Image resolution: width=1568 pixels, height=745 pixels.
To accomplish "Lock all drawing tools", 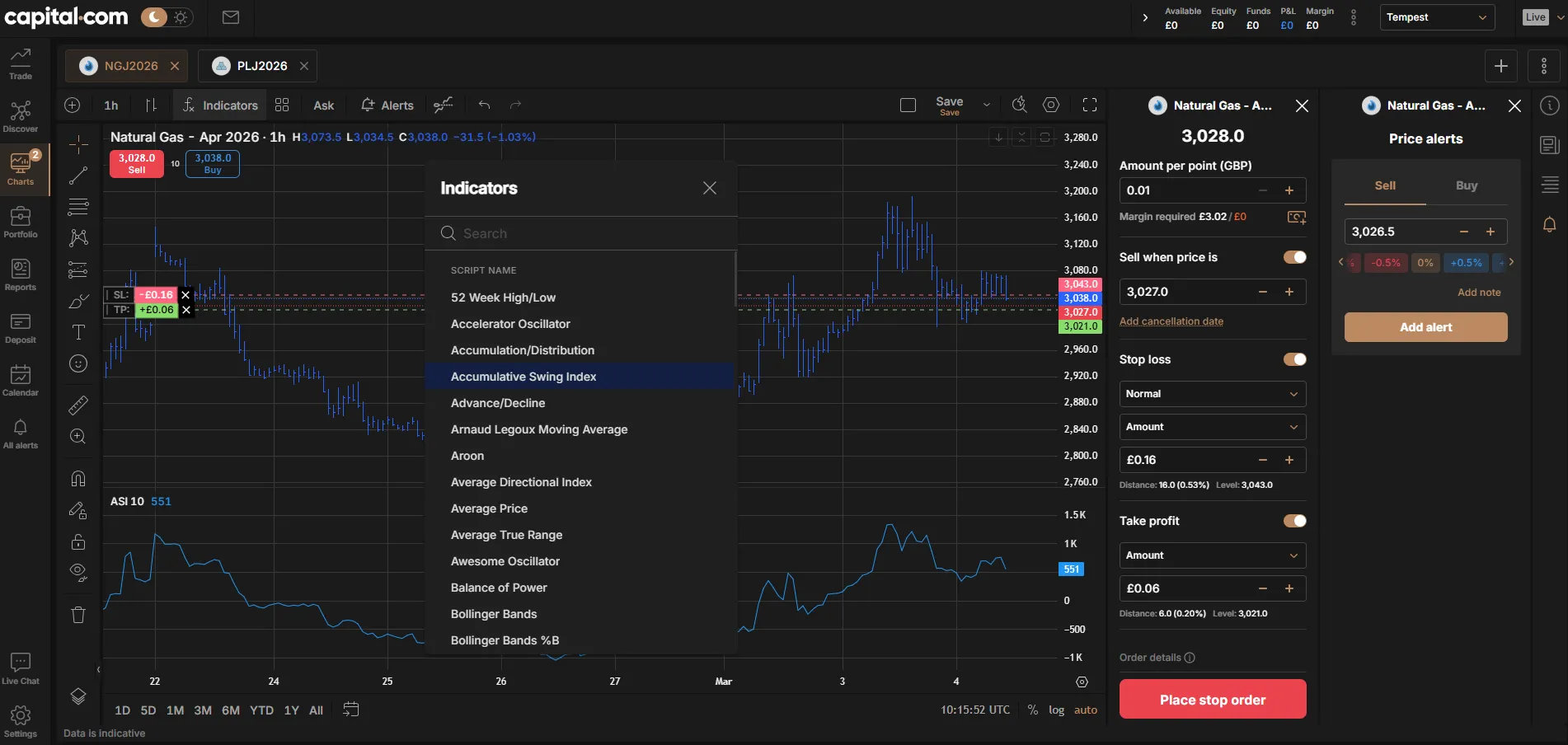I will tap(78, 541).
